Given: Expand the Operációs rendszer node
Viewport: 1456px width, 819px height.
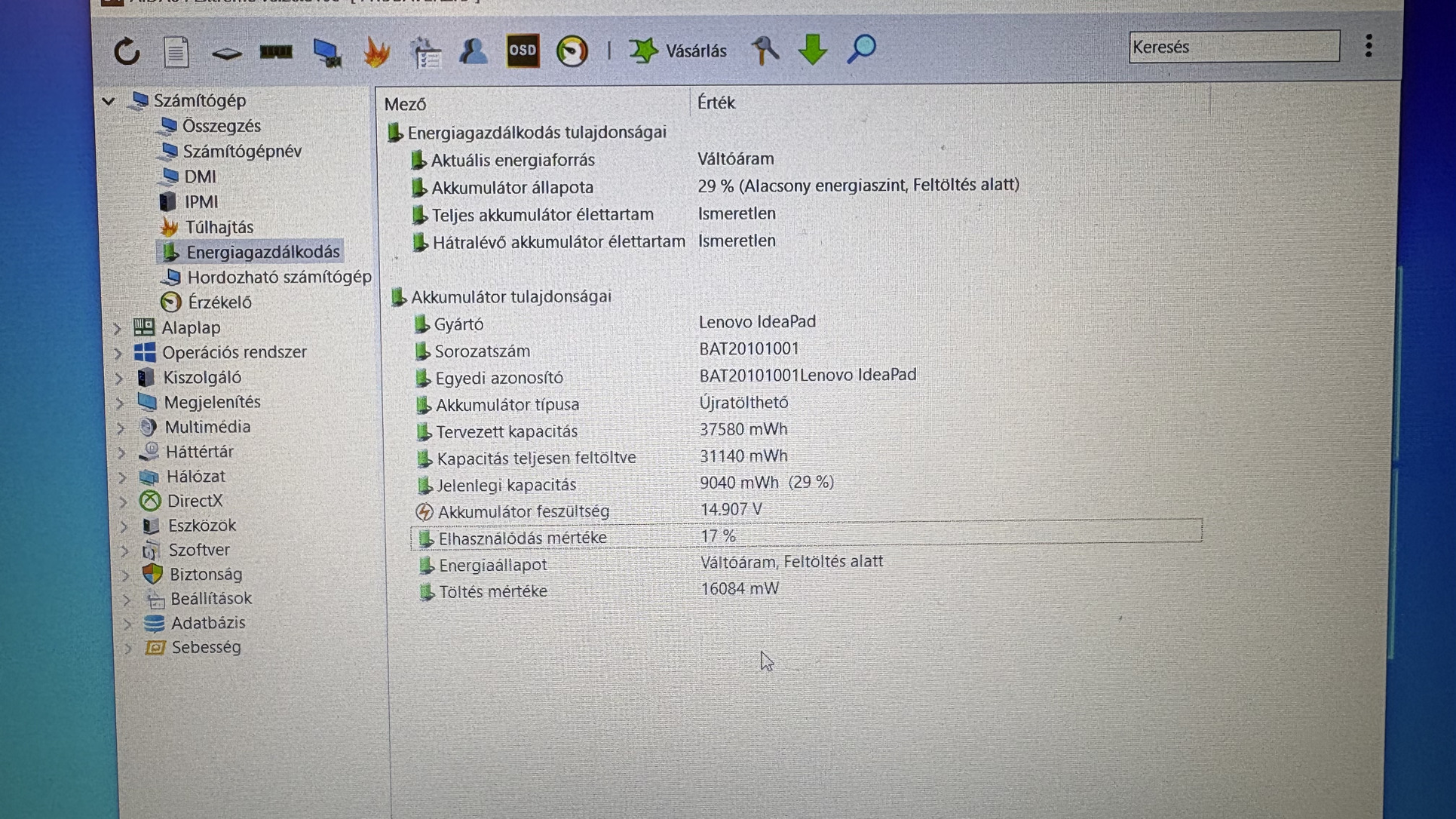Looking at the screenshot, I should pyautogui.click(x=118, y=353).
